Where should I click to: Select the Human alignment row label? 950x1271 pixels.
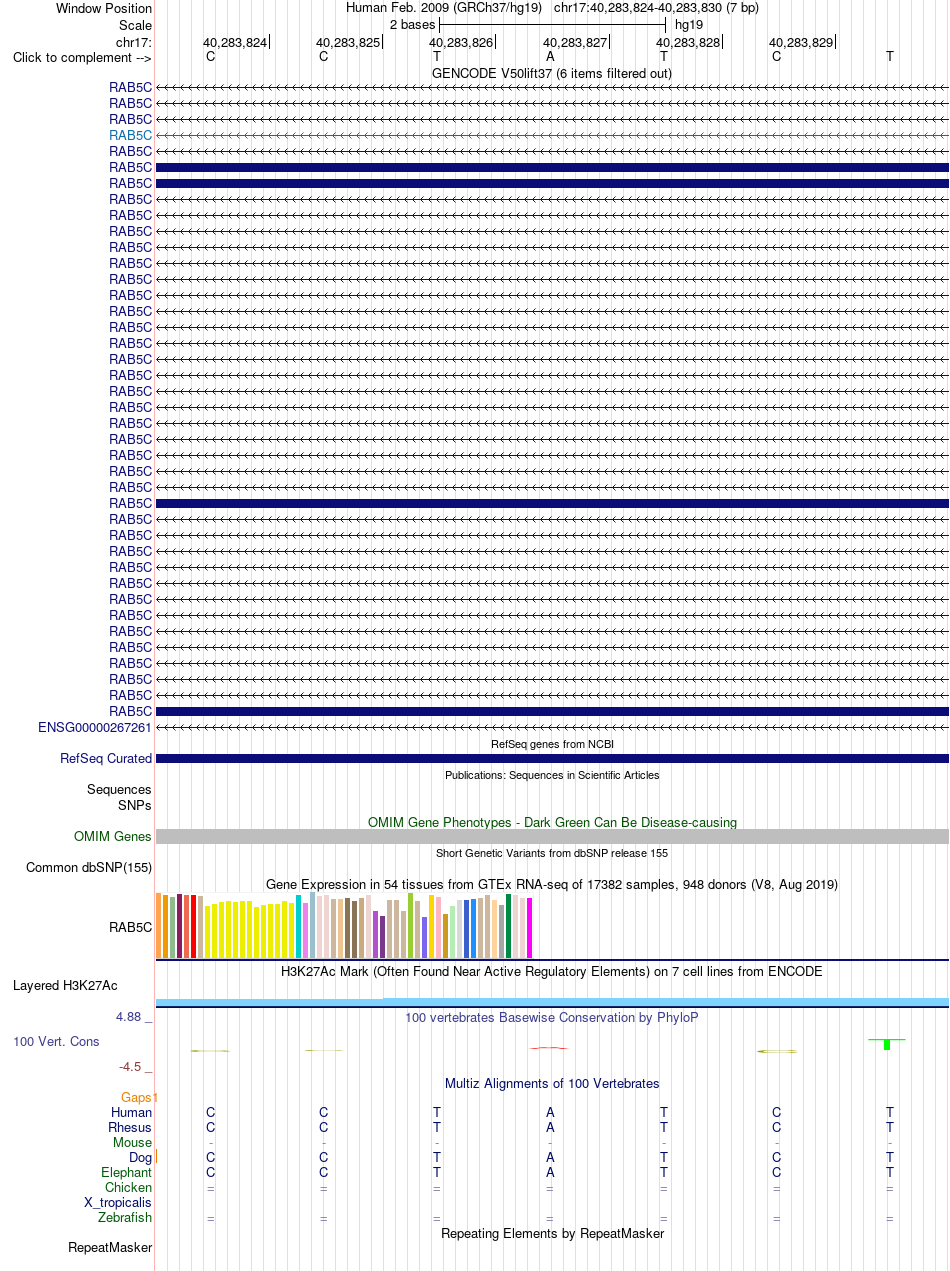coord(132,1113)
